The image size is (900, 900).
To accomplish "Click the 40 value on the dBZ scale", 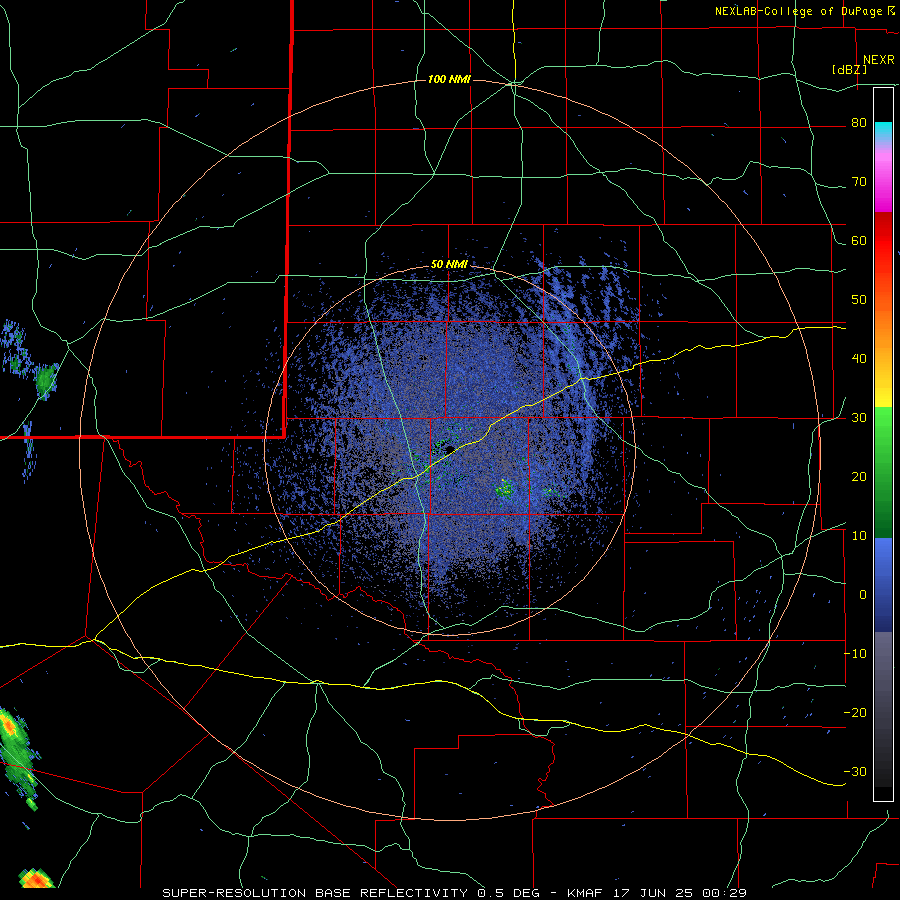I will pos(859,359).
